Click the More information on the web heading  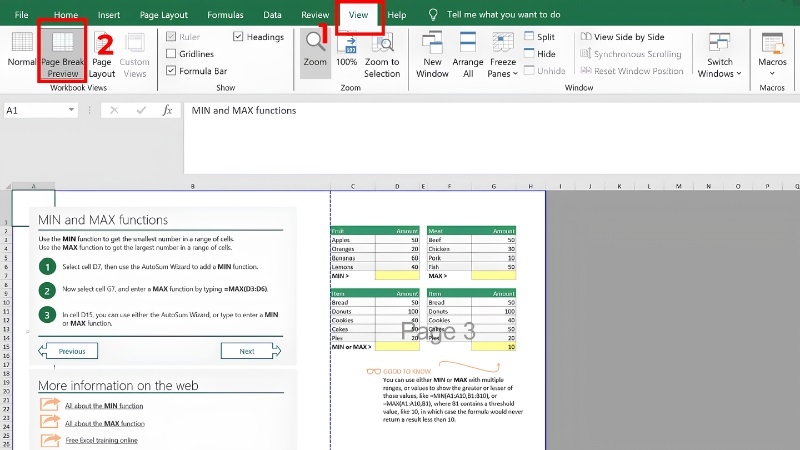[x=118, y=385]
